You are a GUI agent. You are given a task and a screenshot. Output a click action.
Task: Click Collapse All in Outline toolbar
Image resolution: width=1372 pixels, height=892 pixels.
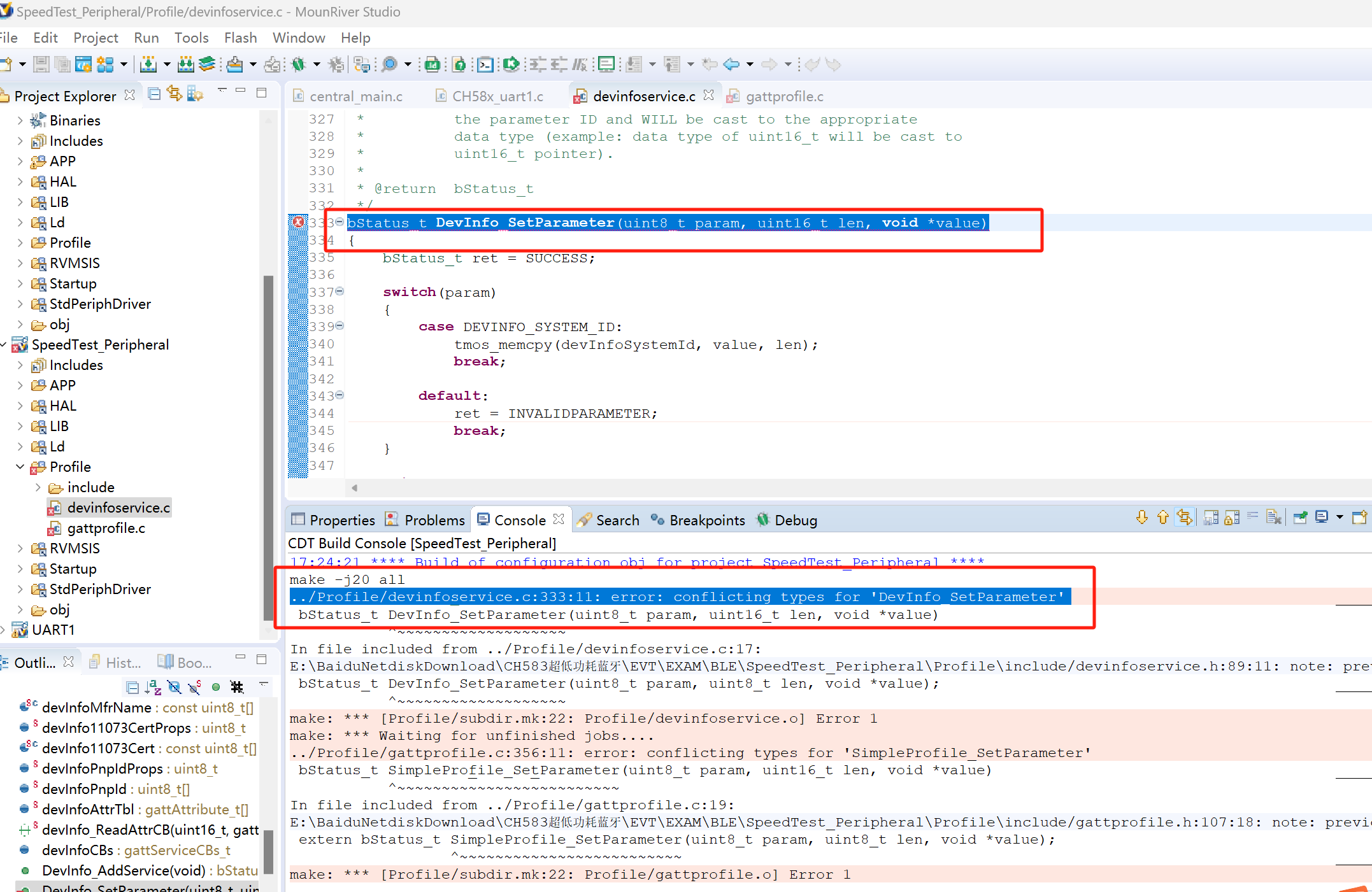click(132, 687)
